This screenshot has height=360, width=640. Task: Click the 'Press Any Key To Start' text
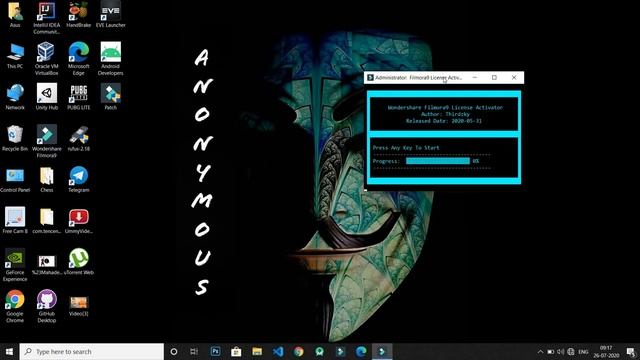click(x=406, y=148)
